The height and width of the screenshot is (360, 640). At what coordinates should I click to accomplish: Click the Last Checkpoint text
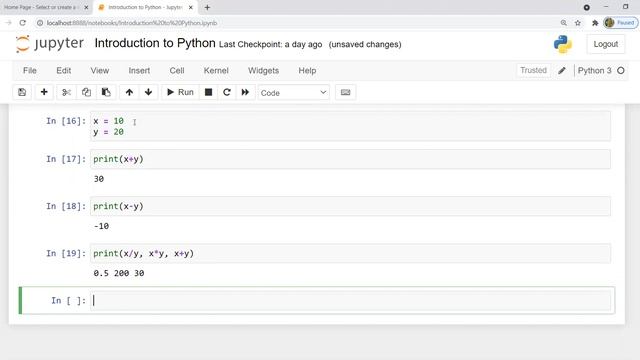click(270, 44)
